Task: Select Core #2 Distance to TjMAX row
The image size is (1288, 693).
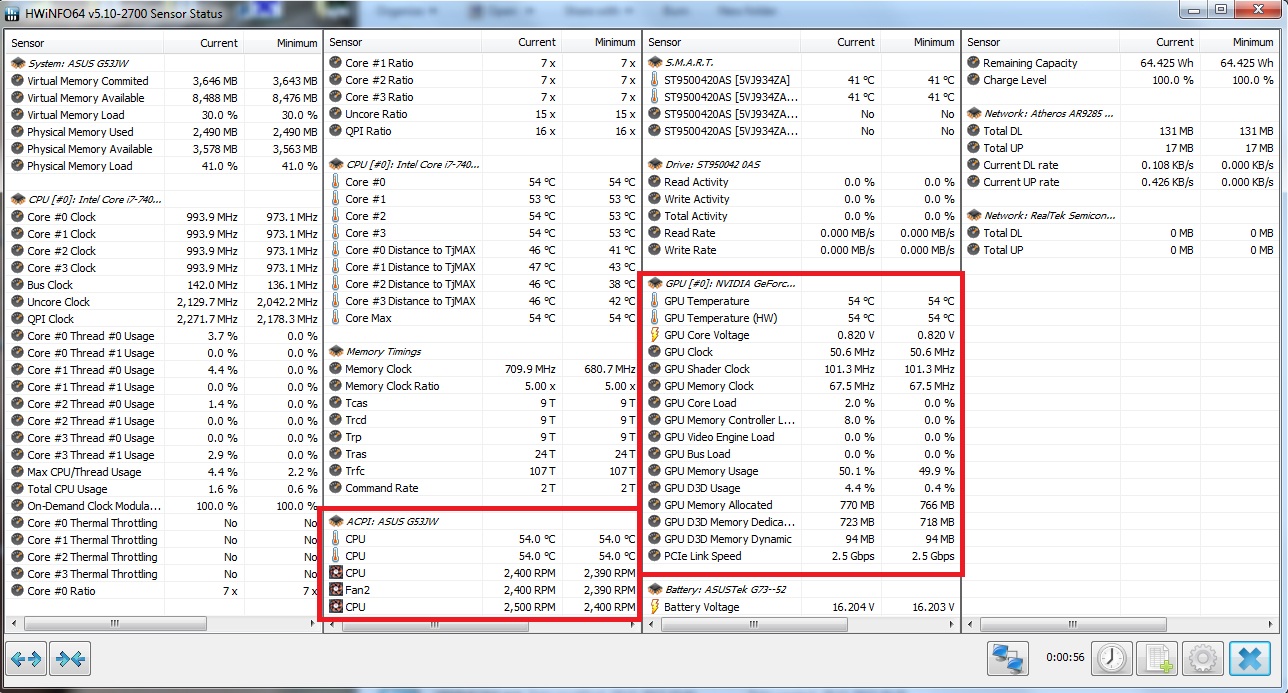Action: point(482,284)
